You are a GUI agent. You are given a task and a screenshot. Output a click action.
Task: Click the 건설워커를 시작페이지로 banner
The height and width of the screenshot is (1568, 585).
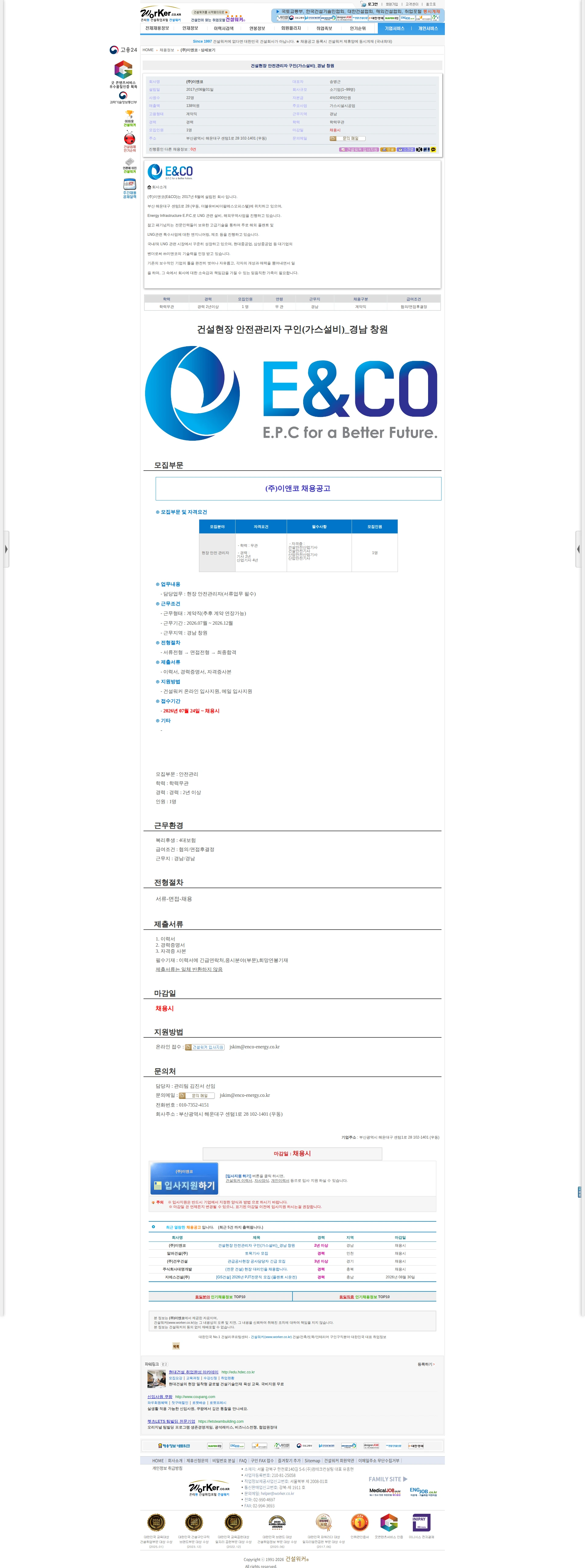click(x=211, y=12)
